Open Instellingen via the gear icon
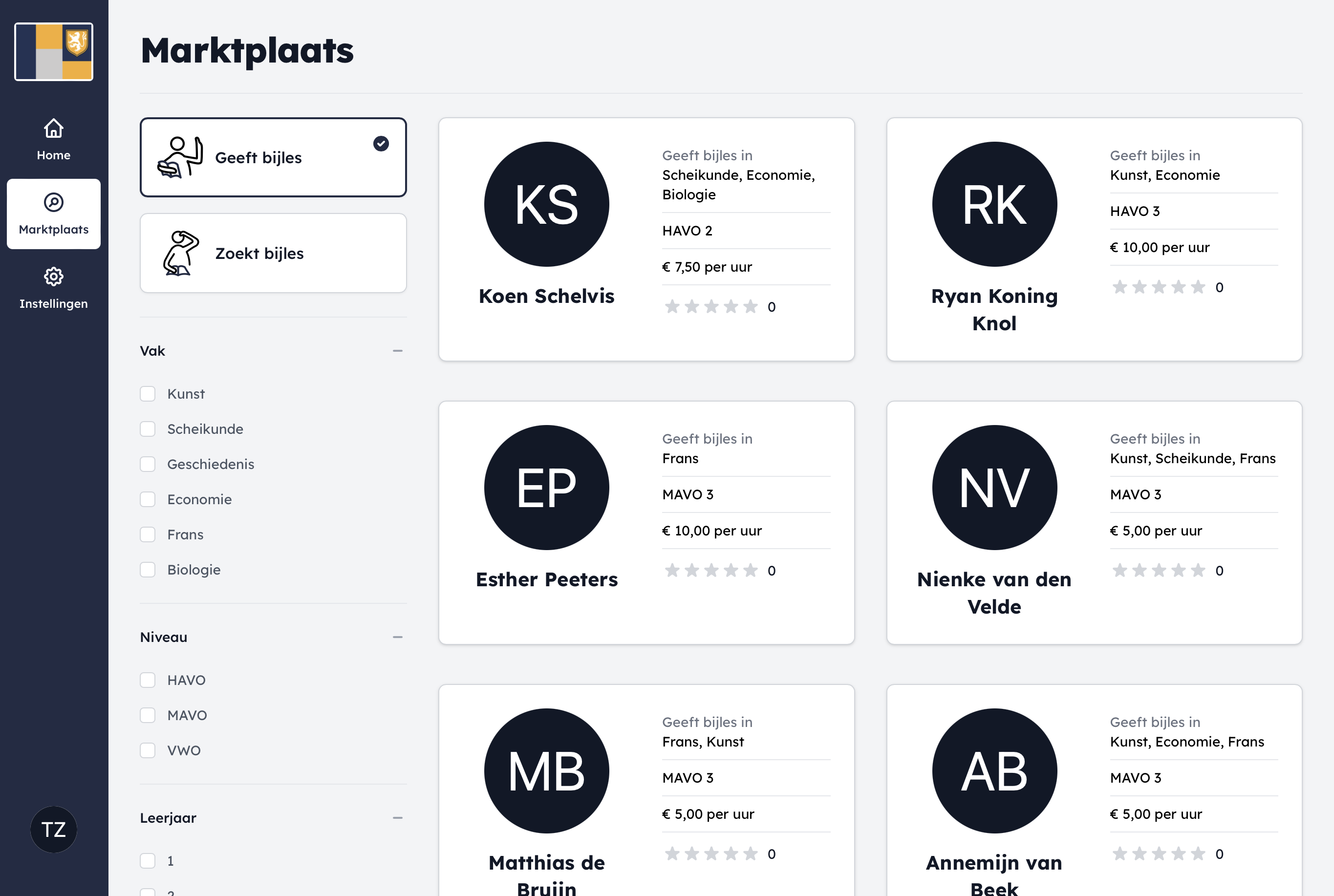 coord(53,277)
